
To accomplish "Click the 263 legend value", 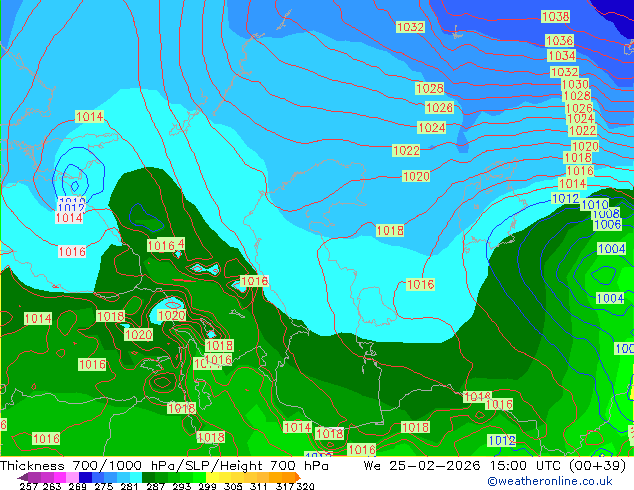I will click(52, 486).
